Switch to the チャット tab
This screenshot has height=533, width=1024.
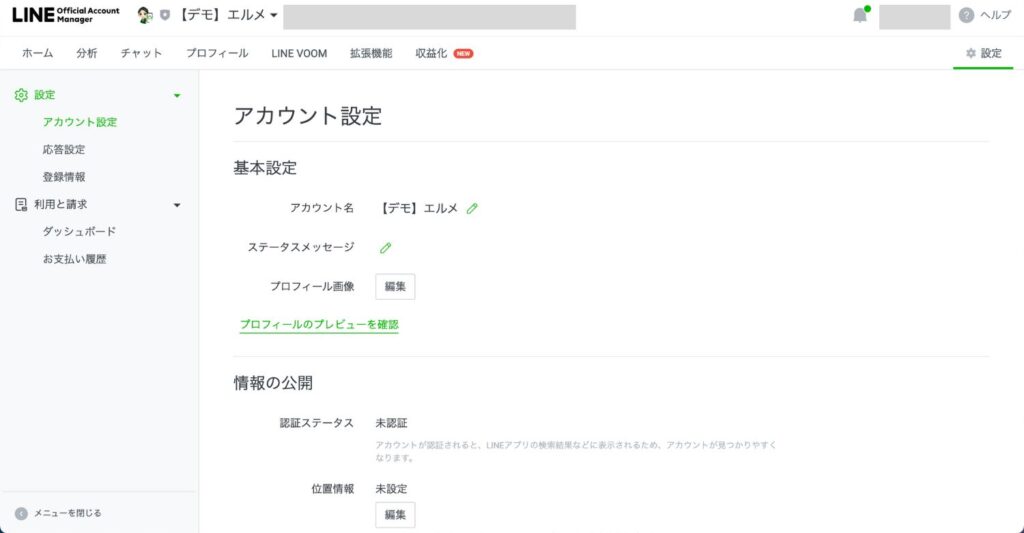pos(141,53)
